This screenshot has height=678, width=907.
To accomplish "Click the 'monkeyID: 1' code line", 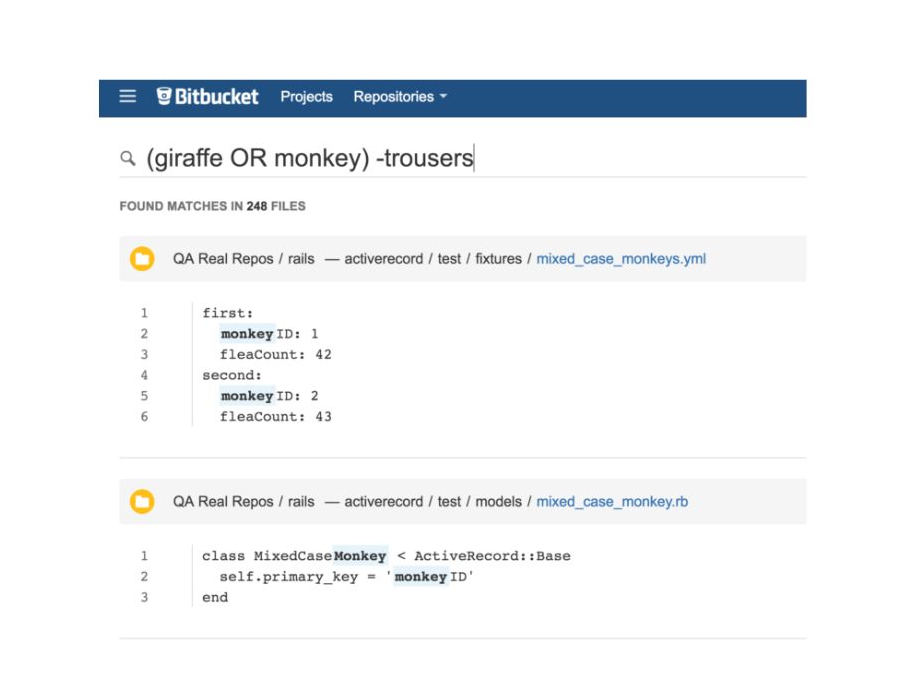I will (269, 334).
